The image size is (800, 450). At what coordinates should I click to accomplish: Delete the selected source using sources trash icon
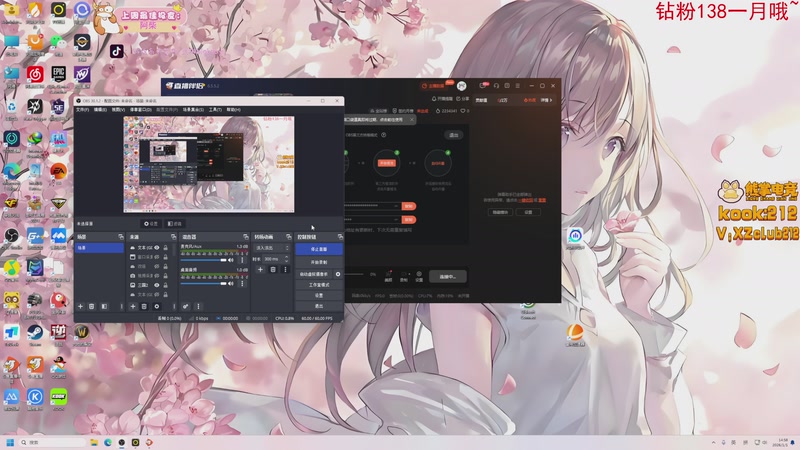(144, 307)
